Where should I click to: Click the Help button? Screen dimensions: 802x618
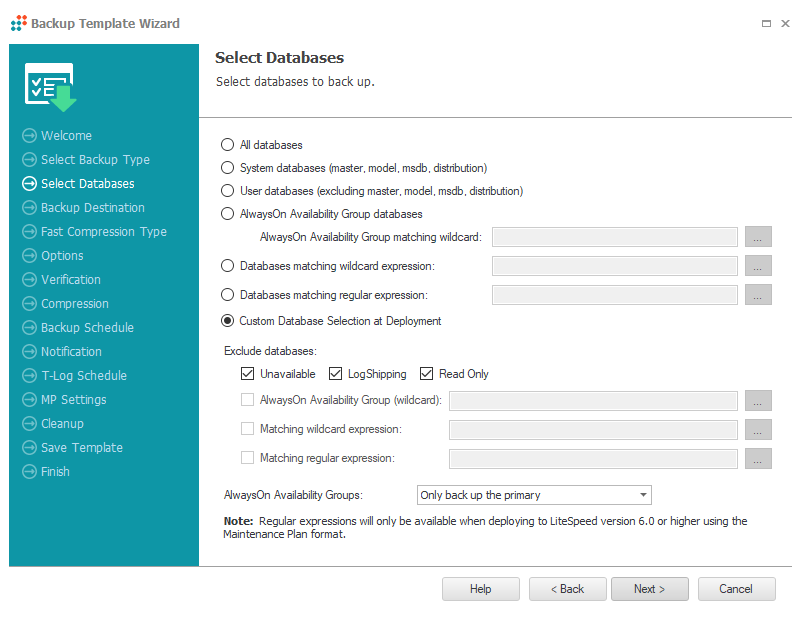481,589
